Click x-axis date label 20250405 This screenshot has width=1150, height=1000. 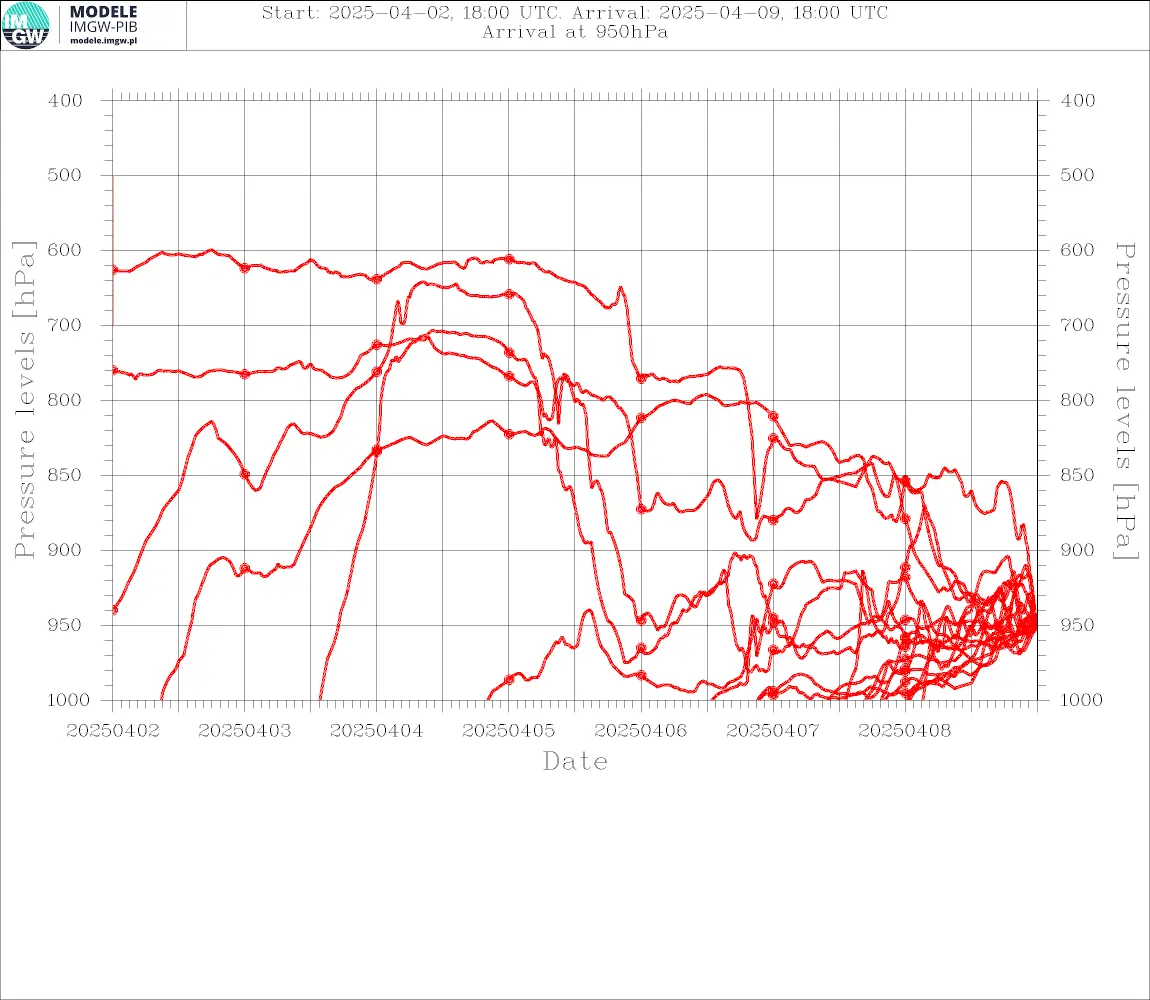508,731
